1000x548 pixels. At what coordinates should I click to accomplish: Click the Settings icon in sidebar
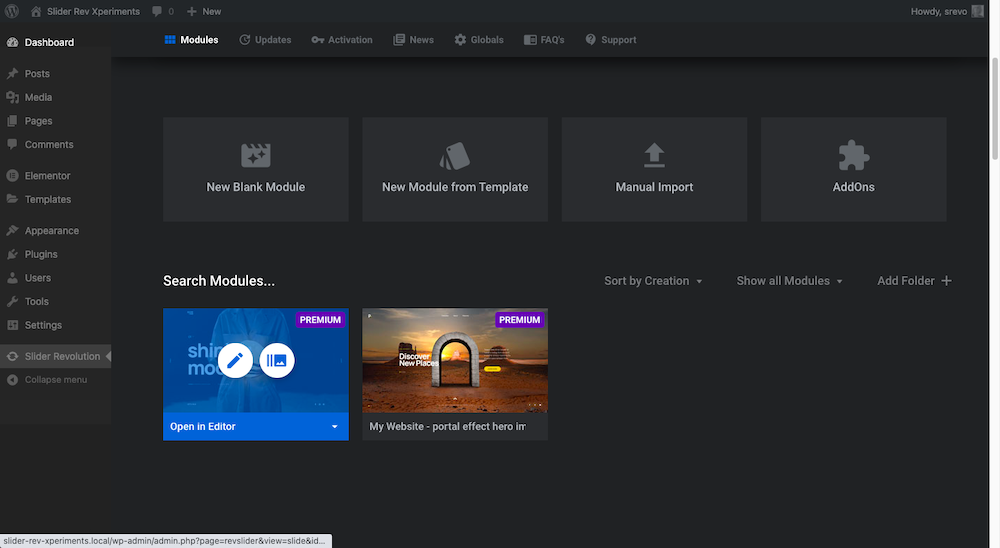pos(12,325)
